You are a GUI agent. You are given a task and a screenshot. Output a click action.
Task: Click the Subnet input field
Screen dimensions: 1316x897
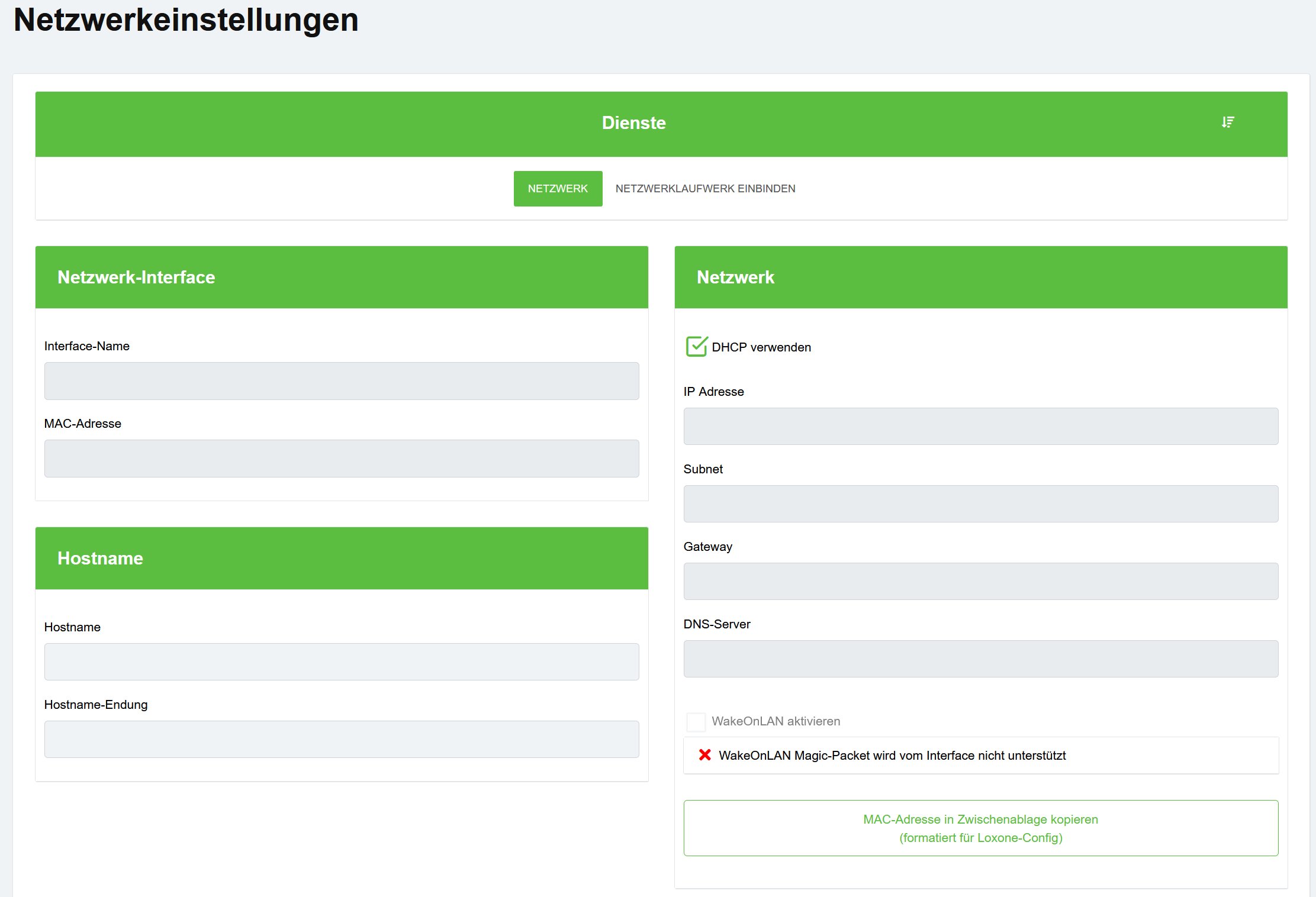pos(980,504)
